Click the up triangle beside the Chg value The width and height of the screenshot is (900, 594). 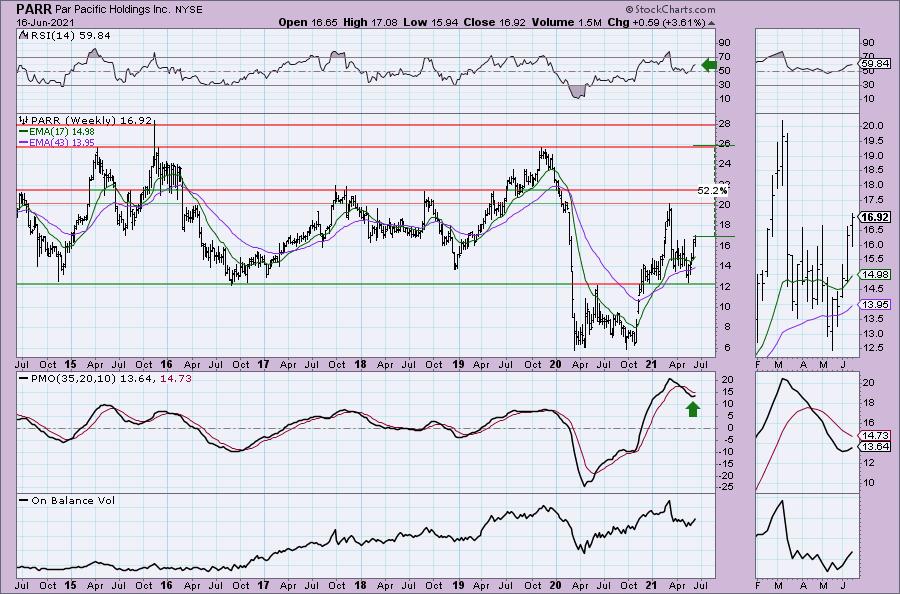pyautogui.click(x=712, y=24)
